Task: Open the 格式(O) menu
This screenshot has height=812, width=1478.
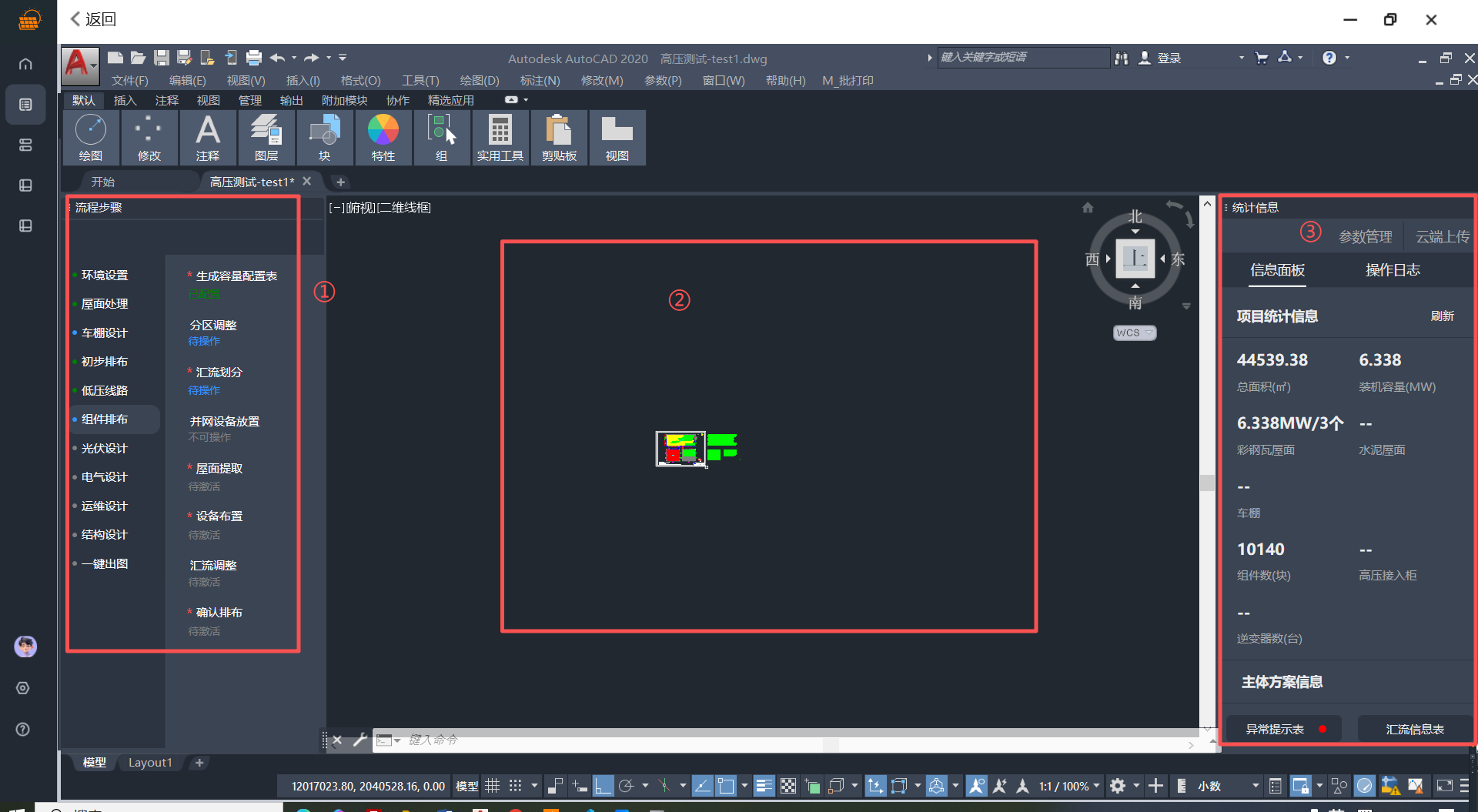Action: [360, 80]
